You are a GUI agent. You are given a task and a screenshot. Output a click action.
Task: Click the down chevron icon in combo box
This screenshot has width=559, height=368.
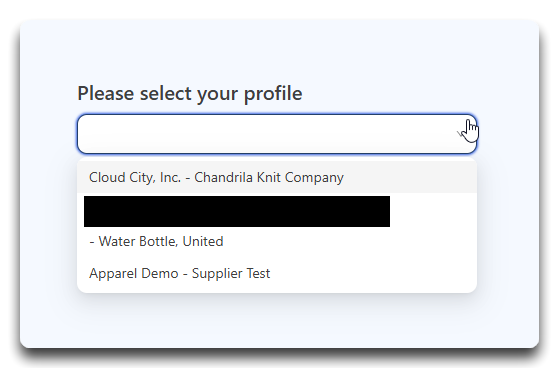pyautogui.click(x=462, y=134)
